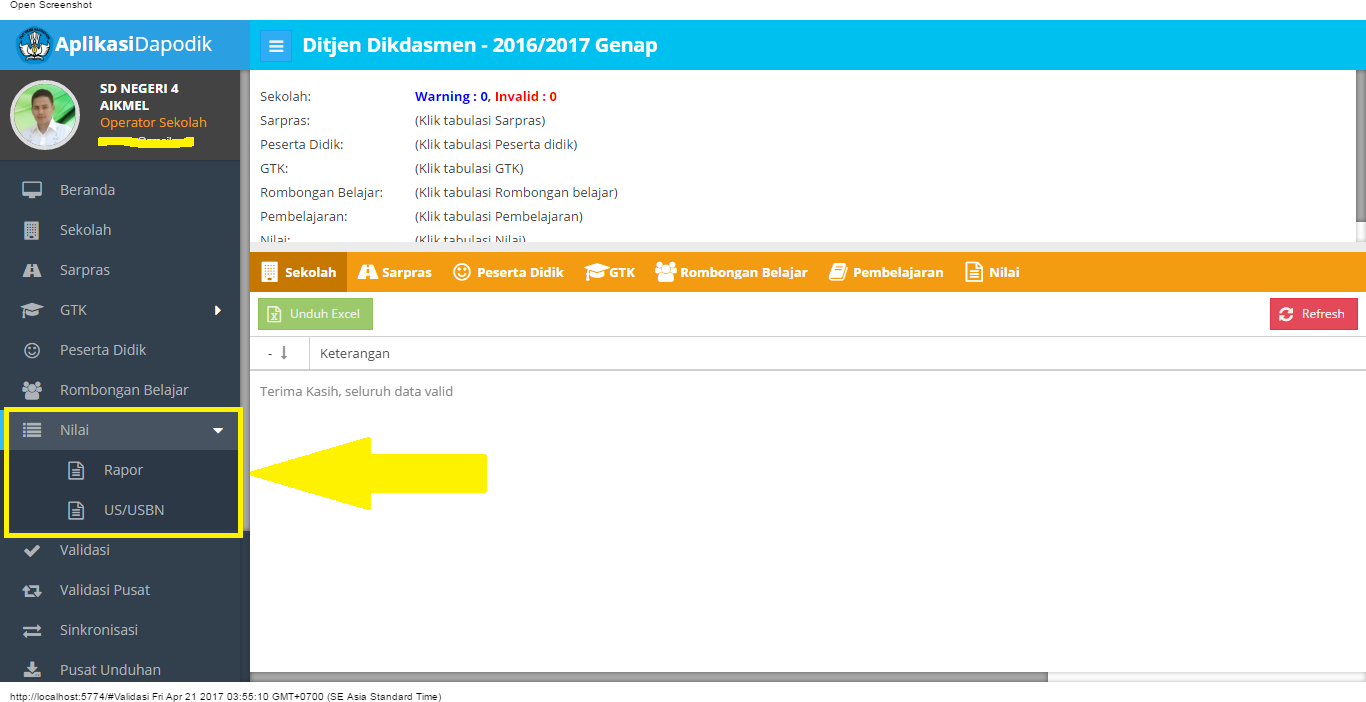
Task: Click the Peserta Didik smiley sidebar icon
Action: [x=32, y=350]
